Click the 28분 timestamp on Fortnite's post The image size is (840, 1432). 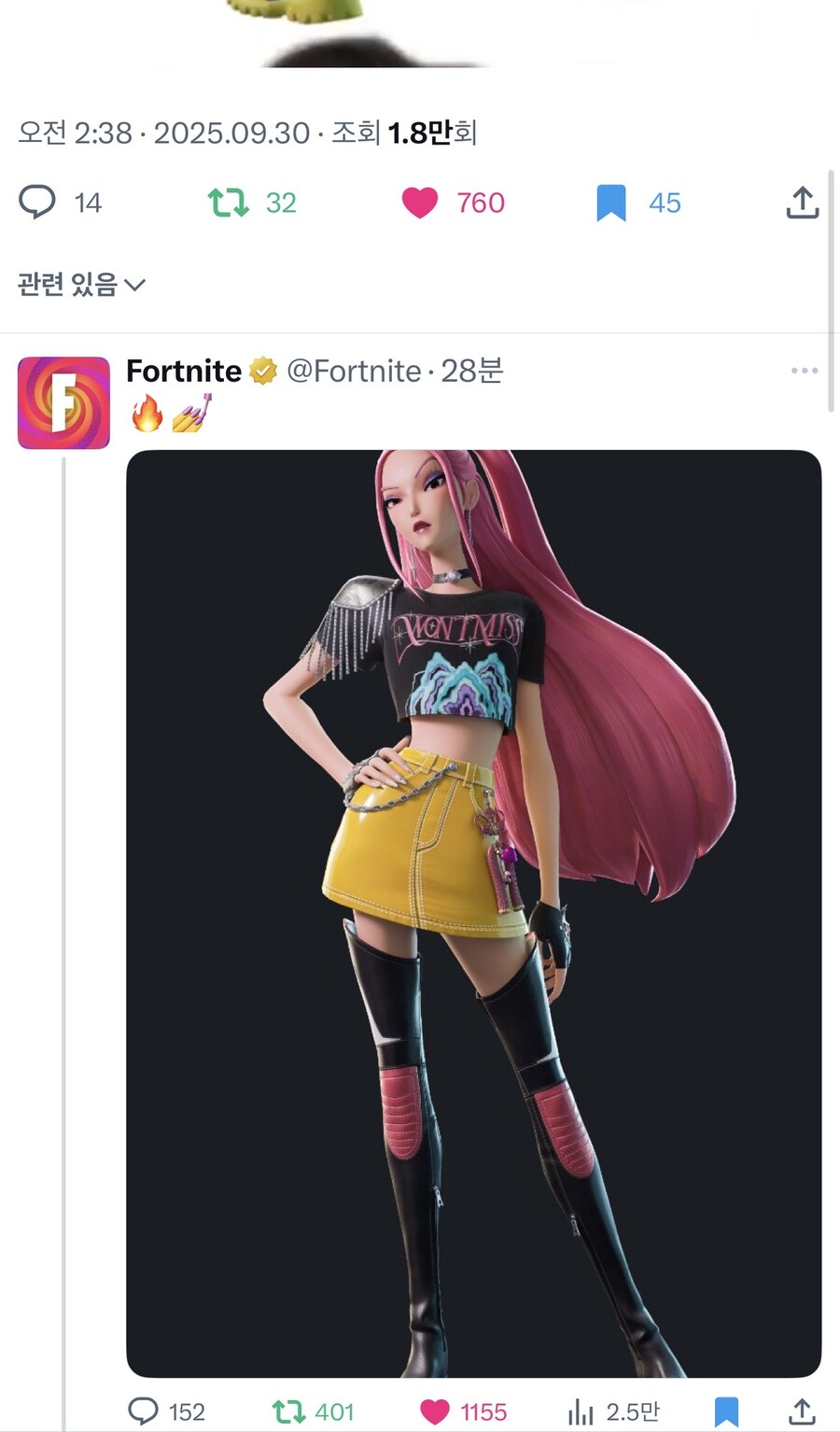(472, 372)
